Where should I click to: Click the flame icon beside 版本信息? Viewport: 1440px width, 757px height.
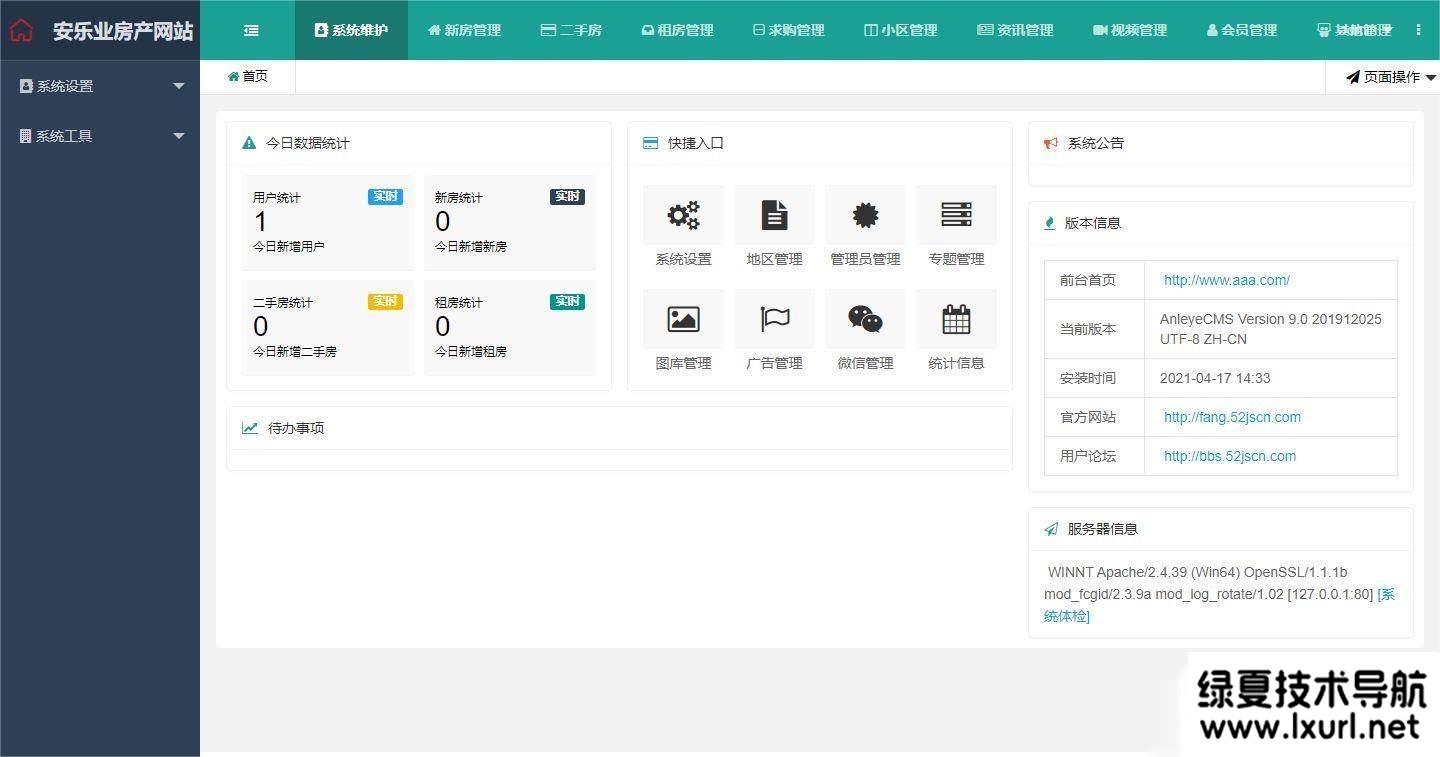point(1050,223)
